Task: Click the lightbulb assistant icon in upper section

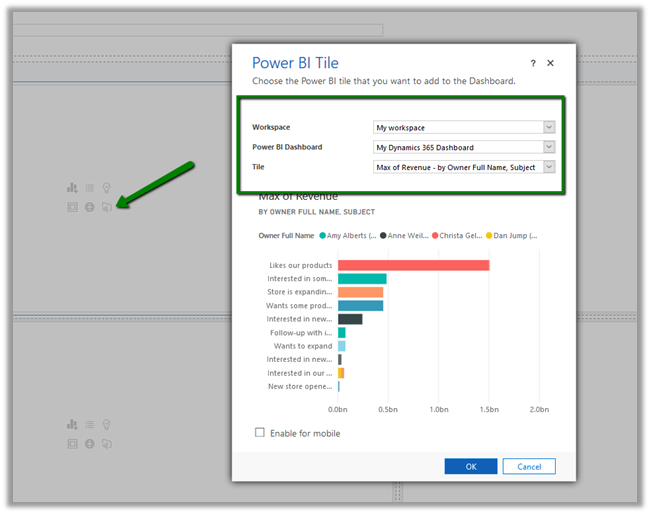Action: [106, 188]
